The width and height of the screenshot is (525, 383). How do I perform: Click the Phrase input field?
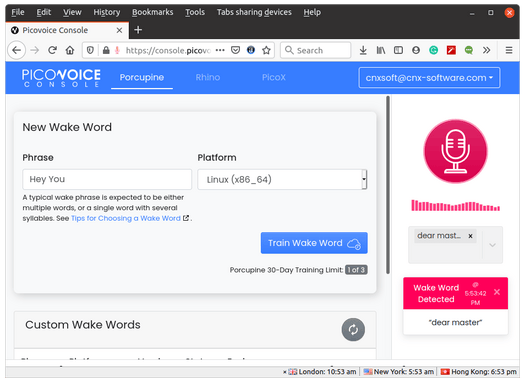tap(107, 179)
